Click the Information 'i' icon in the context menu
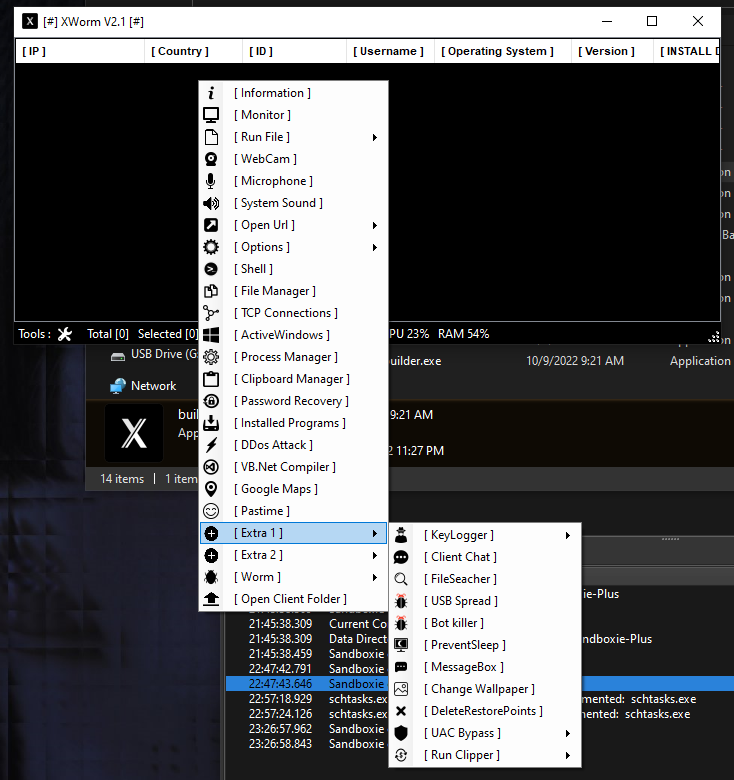734x780 pixels. click(211, 93)
